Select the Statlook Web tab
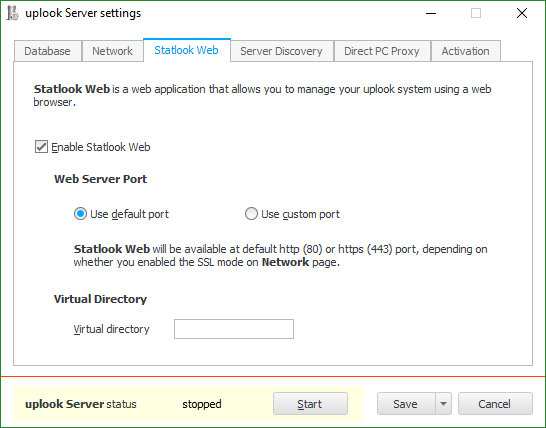 [187, 50]
